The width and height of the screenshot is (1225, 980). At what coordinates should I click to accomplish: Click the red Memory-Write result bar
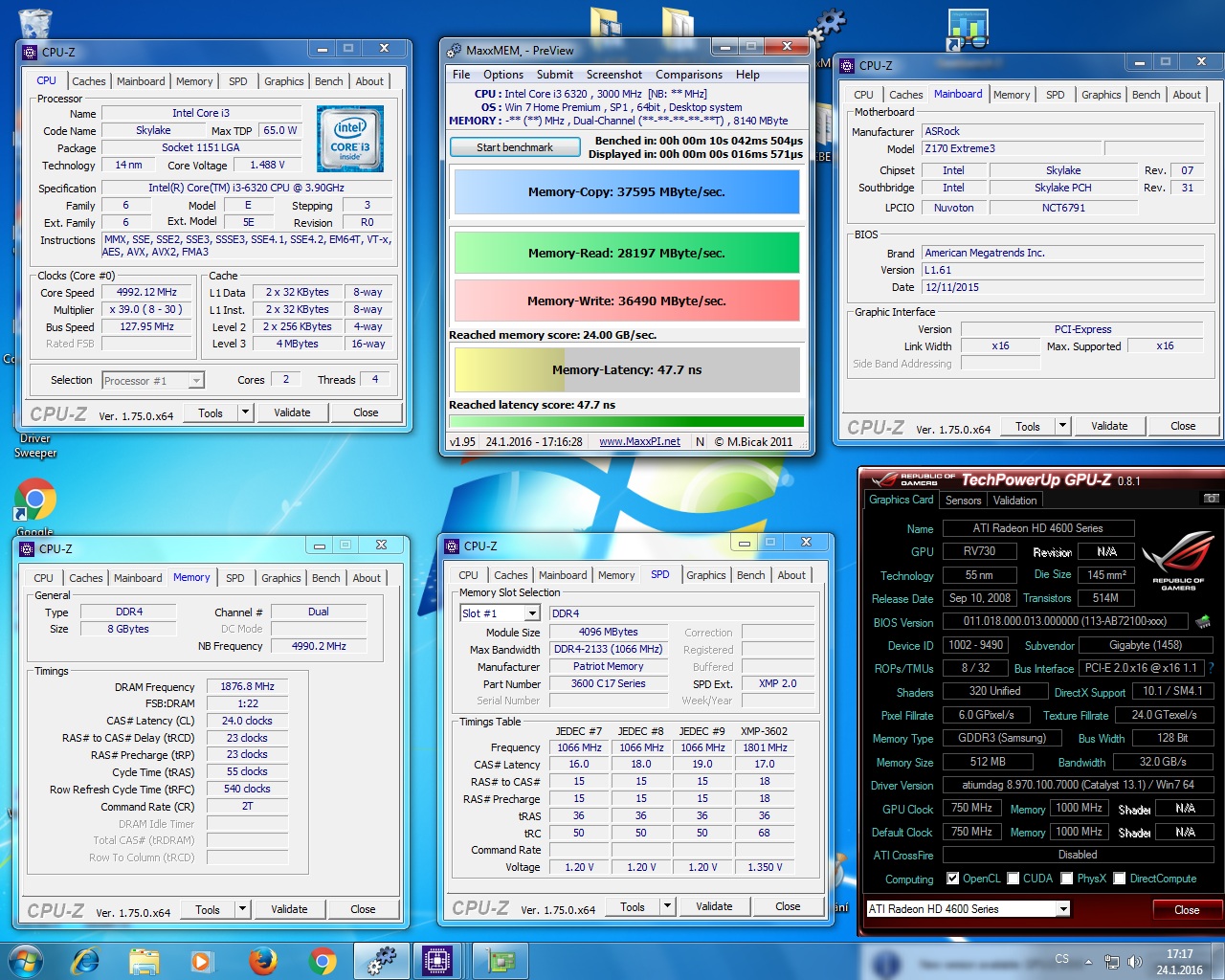[627, 301]
